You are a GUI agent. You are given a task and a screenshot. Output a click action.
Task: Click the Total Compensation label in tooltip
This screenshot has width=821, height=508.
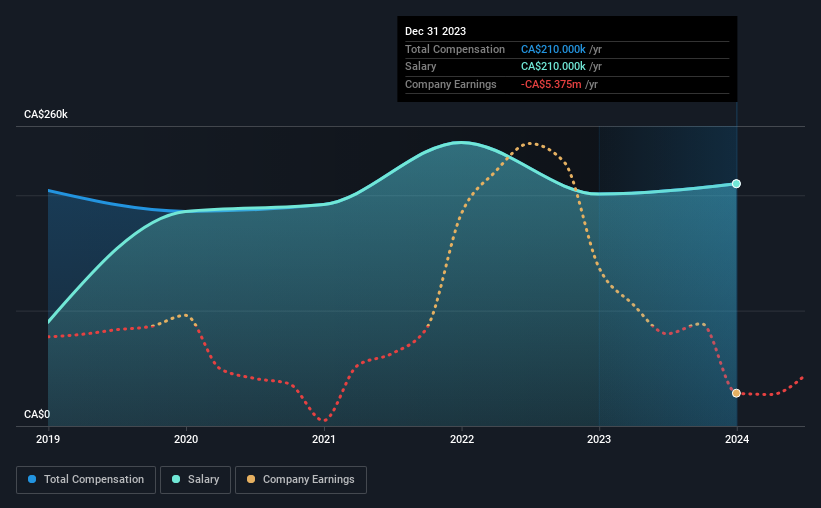[x=454, y=49]
